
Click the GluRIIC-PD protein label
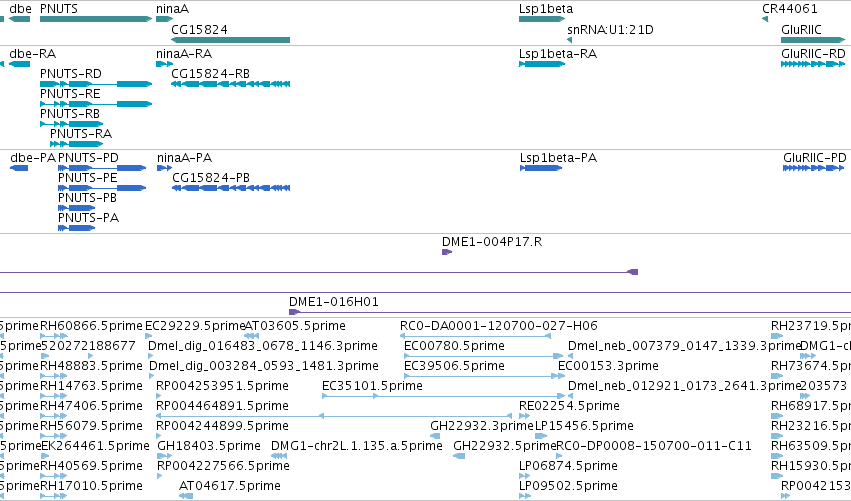(815, 158)
